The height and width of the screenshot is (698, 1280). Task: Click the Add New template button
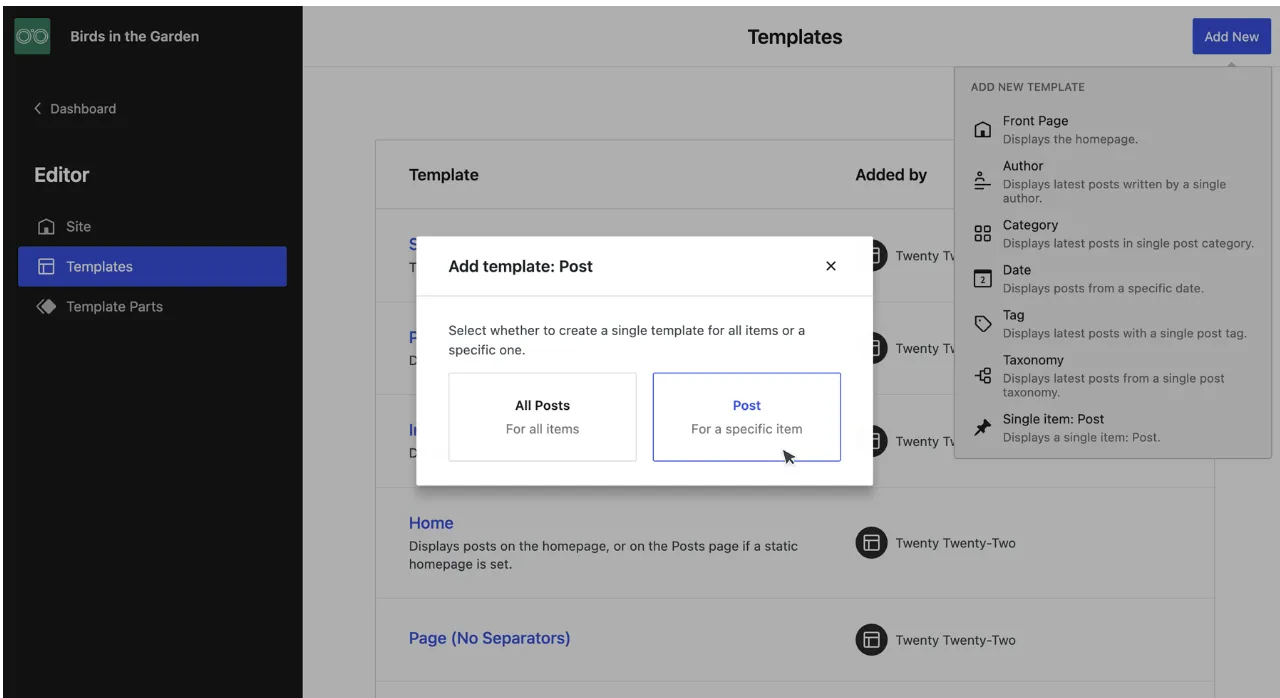[x=1231, y=36]
